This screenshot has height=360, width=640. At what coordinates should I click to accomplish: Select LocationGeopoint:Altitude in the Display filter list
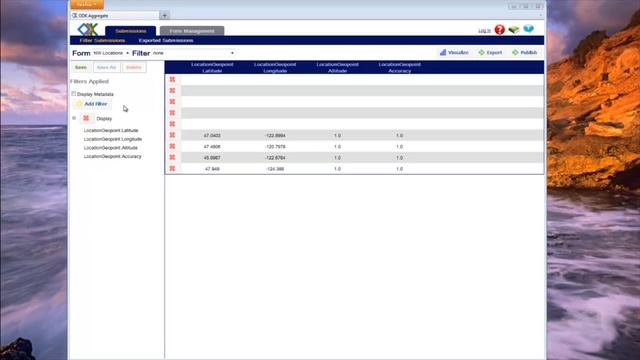point(111,148)
